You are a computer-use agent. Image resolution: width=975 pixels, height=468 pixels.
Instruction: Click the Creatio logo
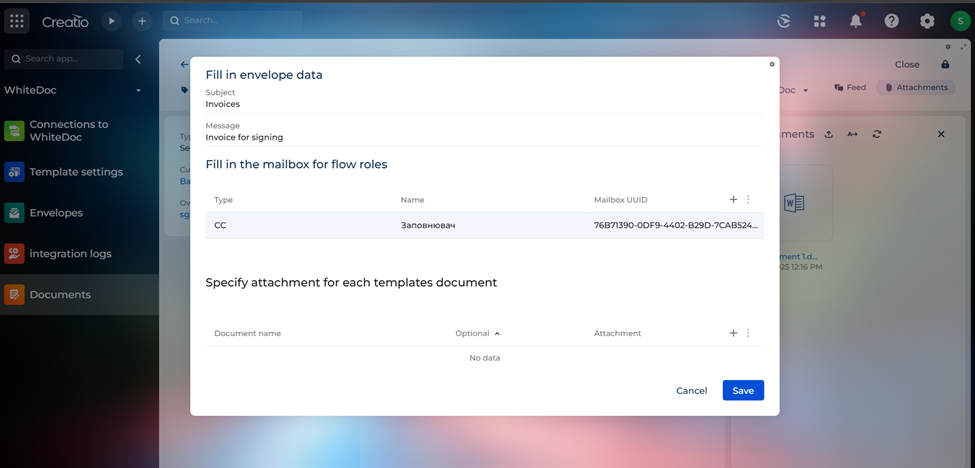pyautogui.click(x=65, y=22)
